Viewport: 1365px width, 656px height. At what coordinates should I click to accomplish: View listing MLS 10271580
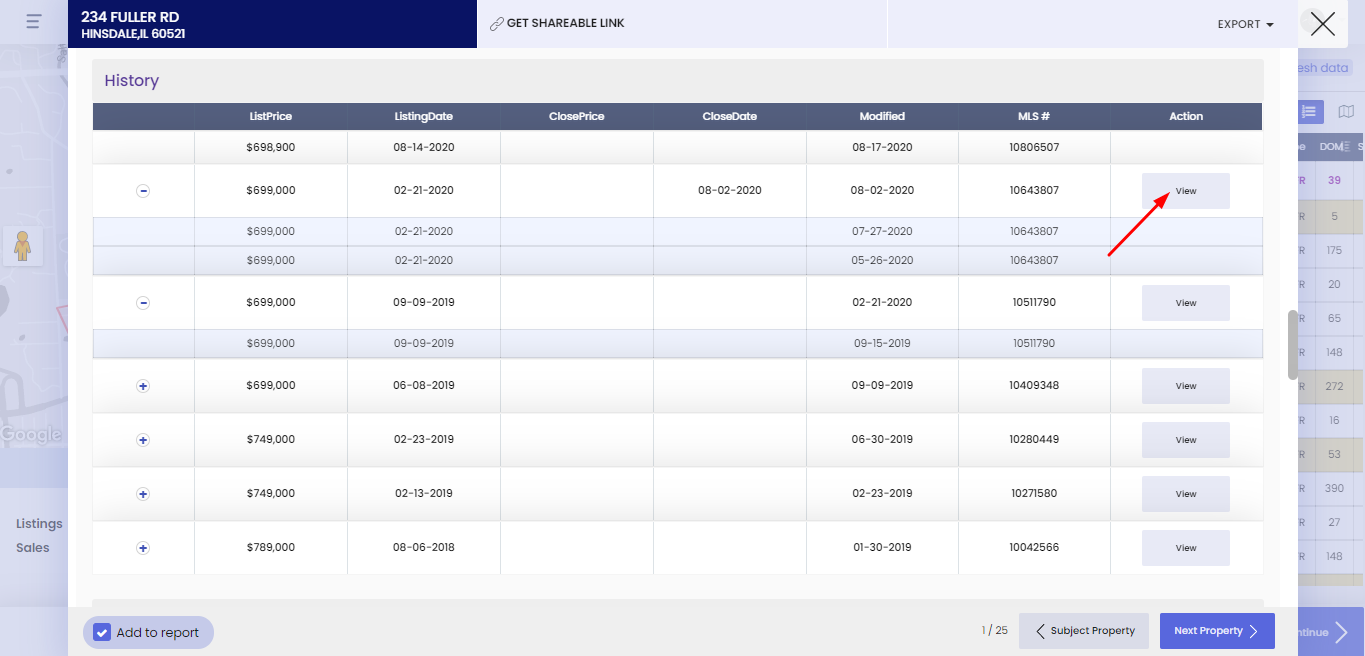tap(1186, 494)
